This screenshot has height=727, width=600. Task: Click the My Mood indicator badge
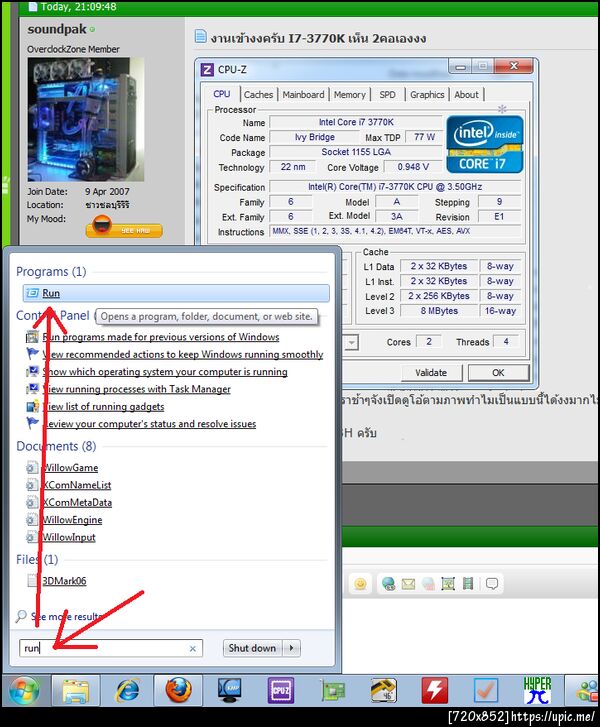coord(124,227)
